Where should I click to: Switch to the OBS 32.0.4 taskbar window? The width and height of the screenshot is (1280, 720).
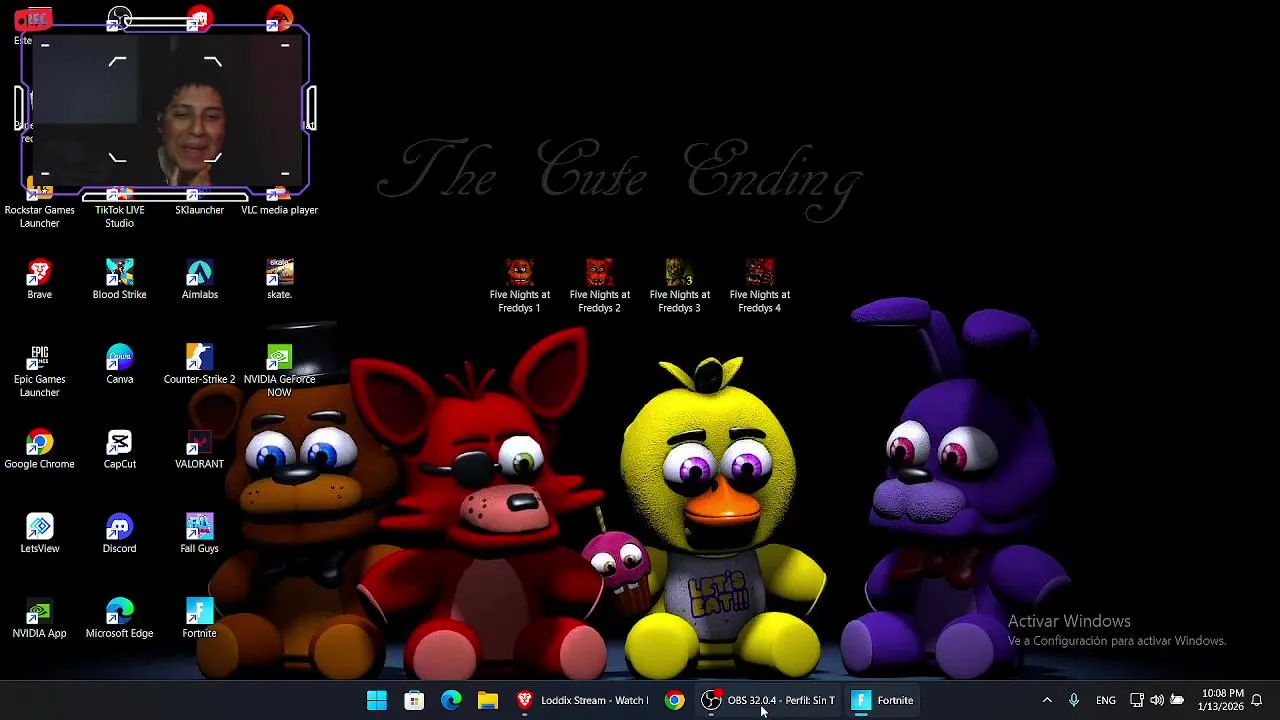click(768, 700)
